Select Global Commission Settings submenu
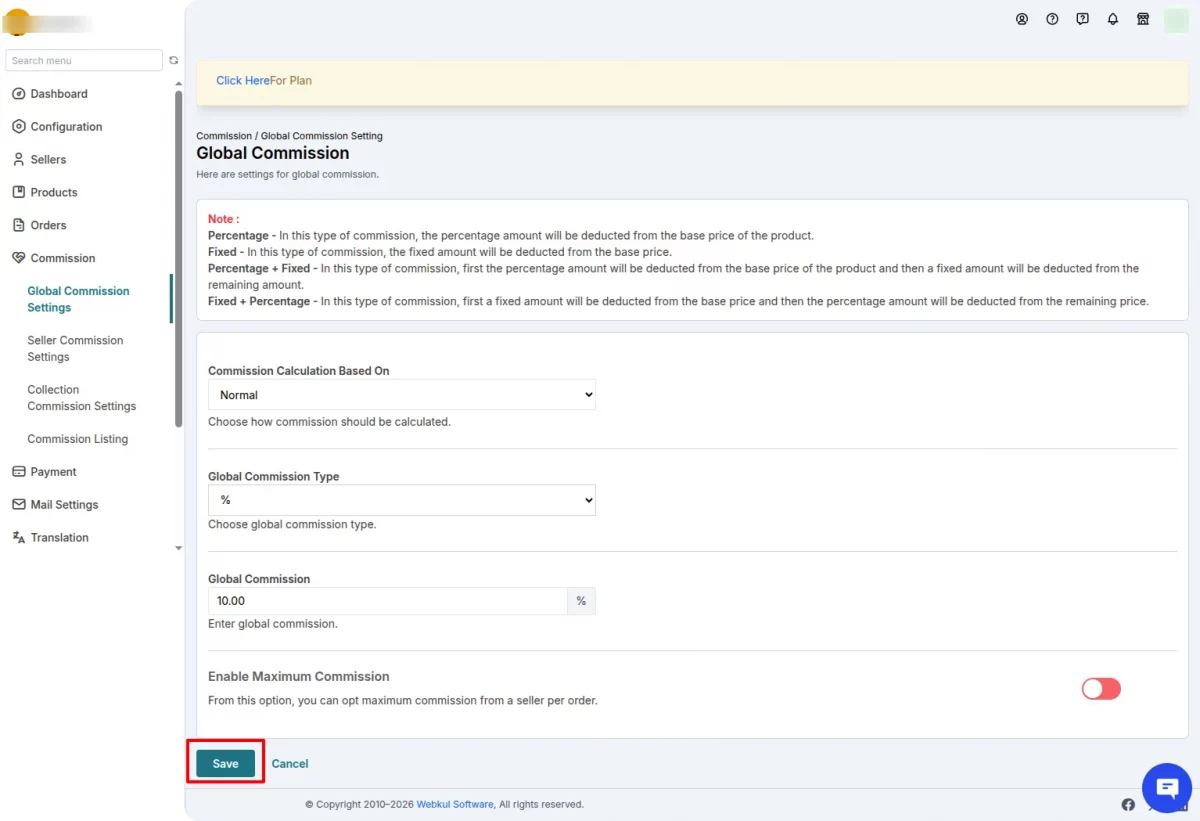 click(78, 299)
